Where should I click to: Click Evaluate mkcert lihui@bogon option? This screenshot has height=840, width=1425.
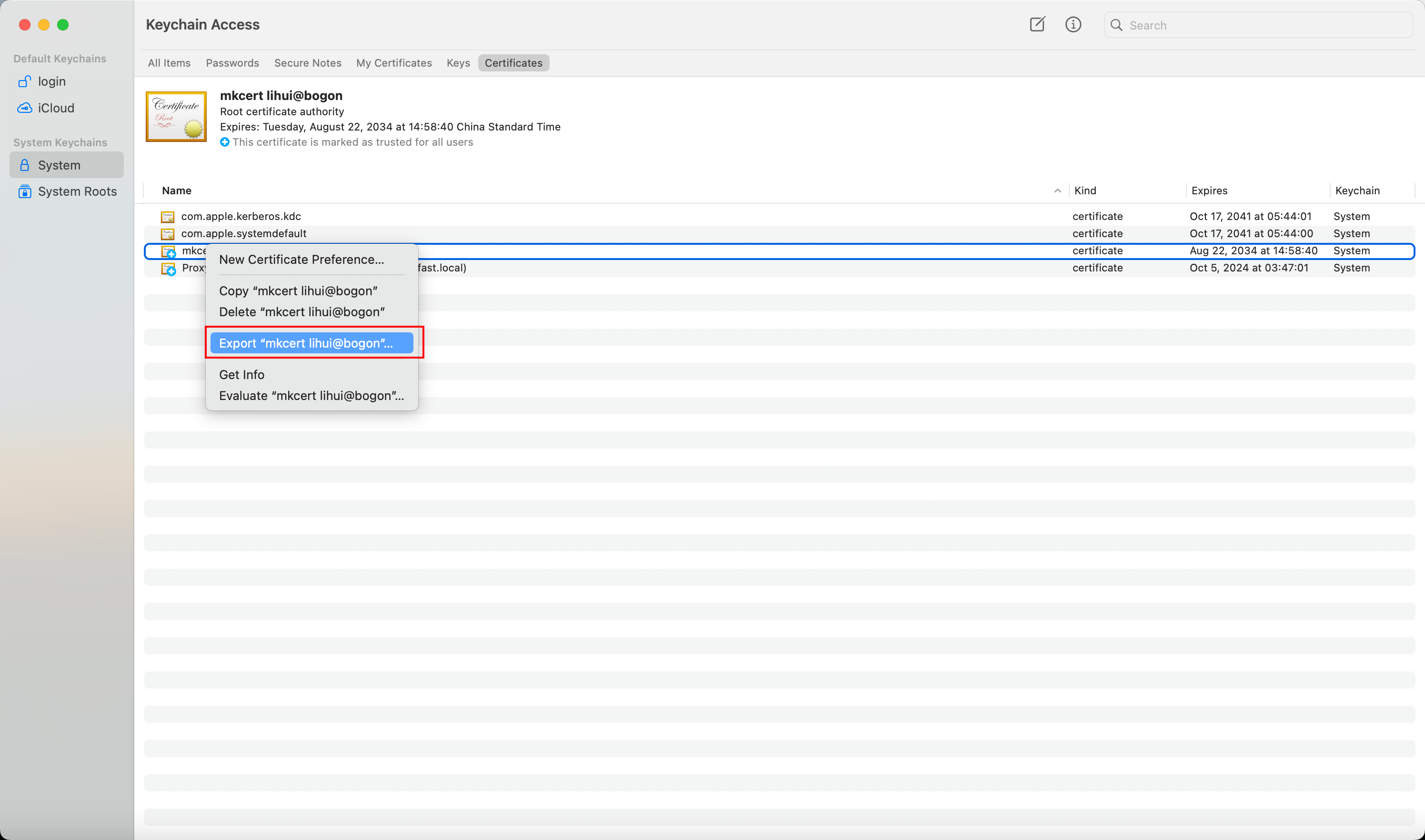(311, 395)
